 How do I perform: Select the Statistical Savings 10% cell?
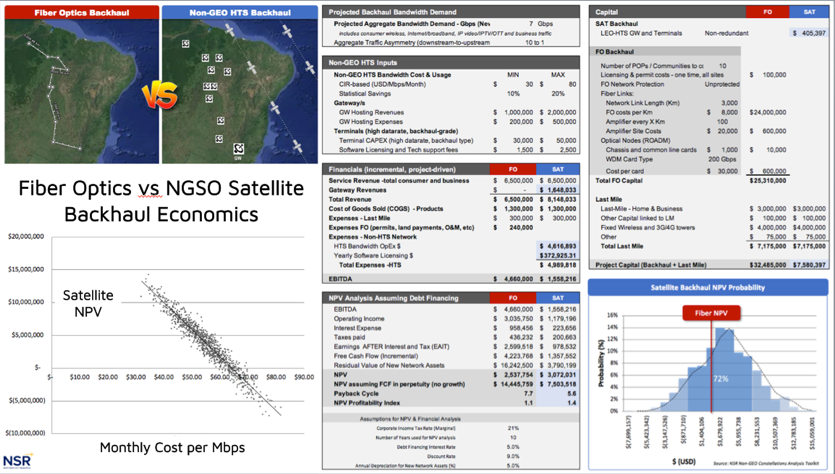(513, 94)
